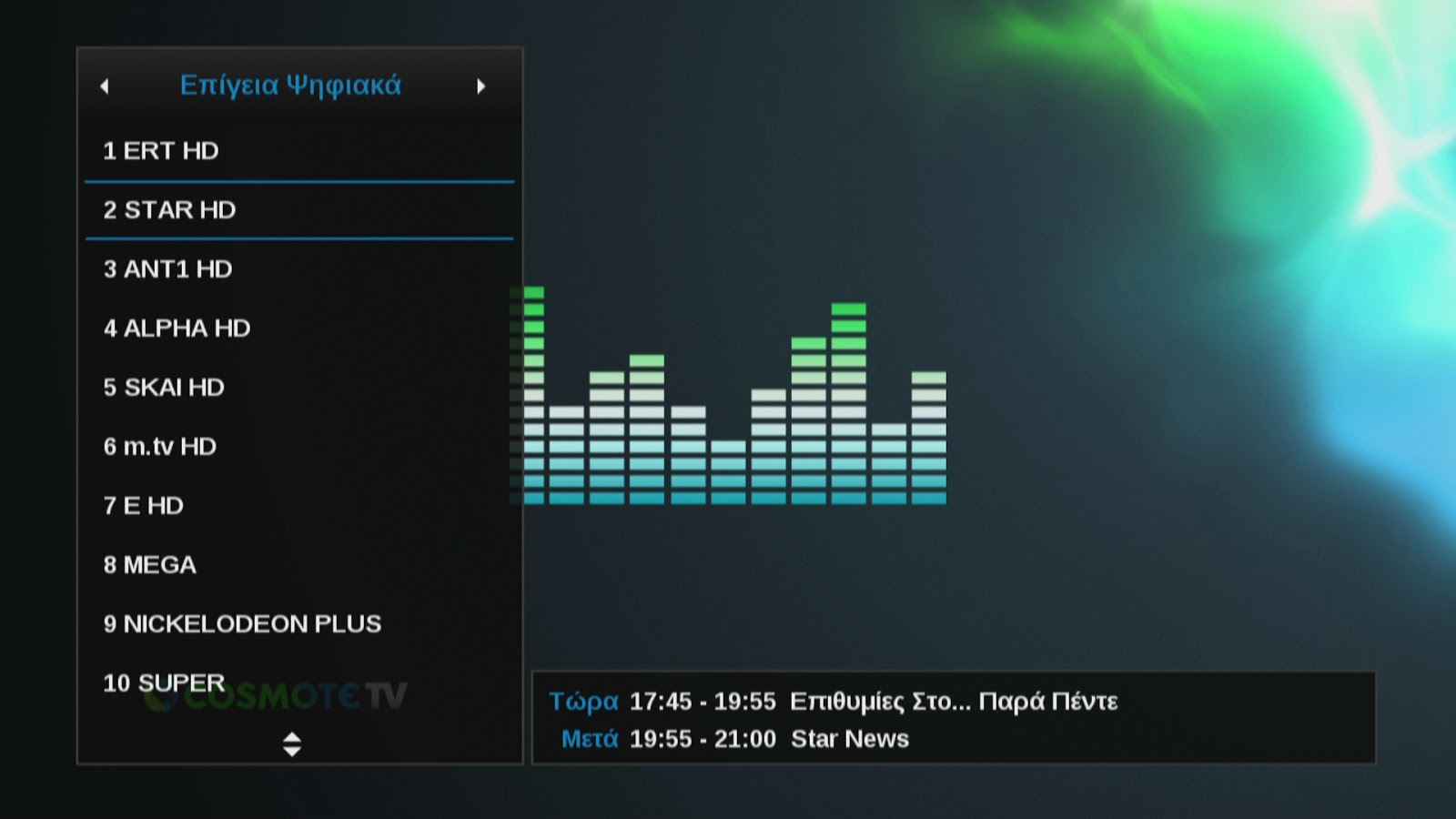1456x819 pixels.
Task: Choose channel 10 SUPER
Action: point(299,683)
